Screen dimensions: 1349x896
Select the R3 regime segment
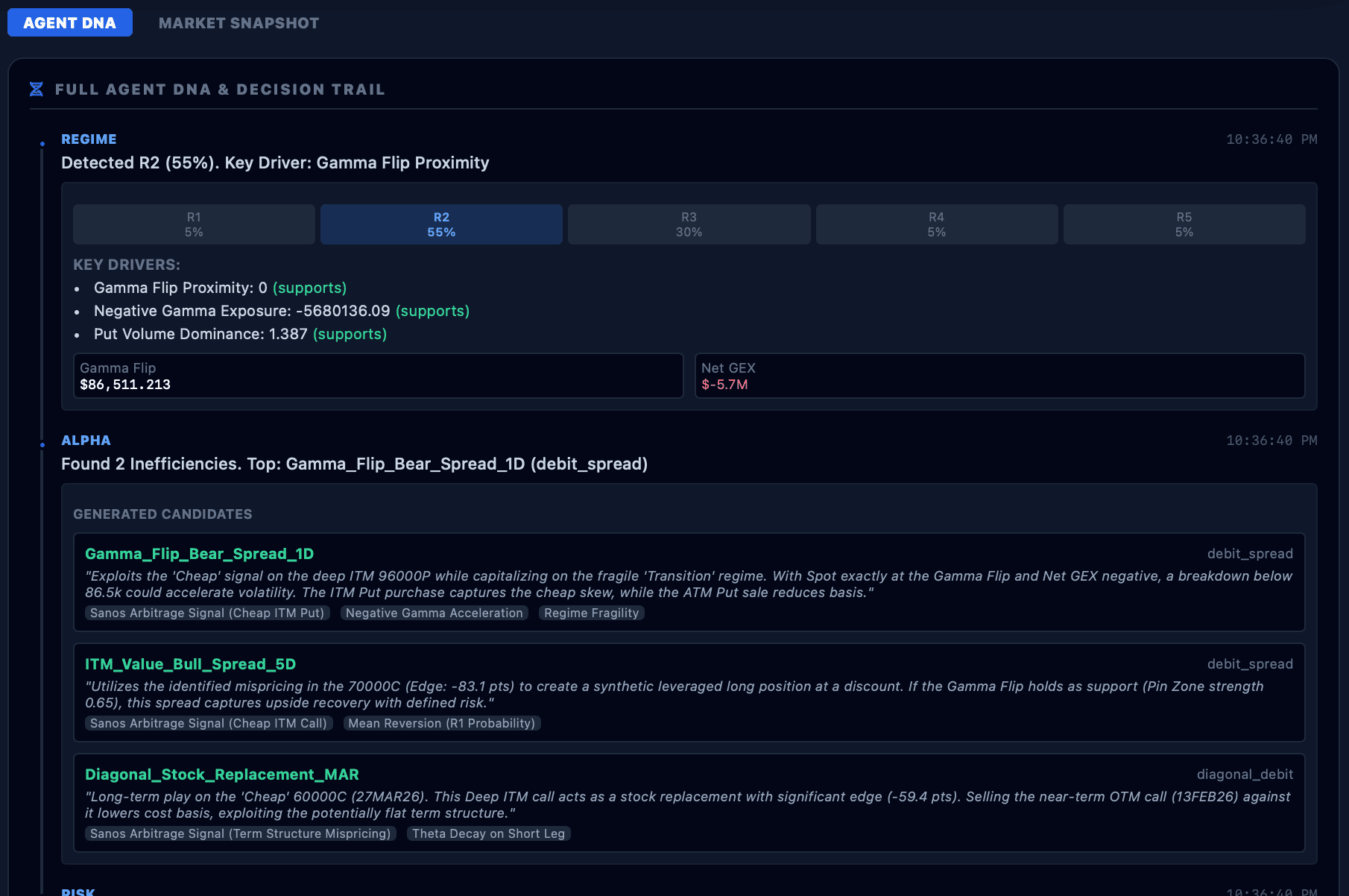tap(688, 224)
